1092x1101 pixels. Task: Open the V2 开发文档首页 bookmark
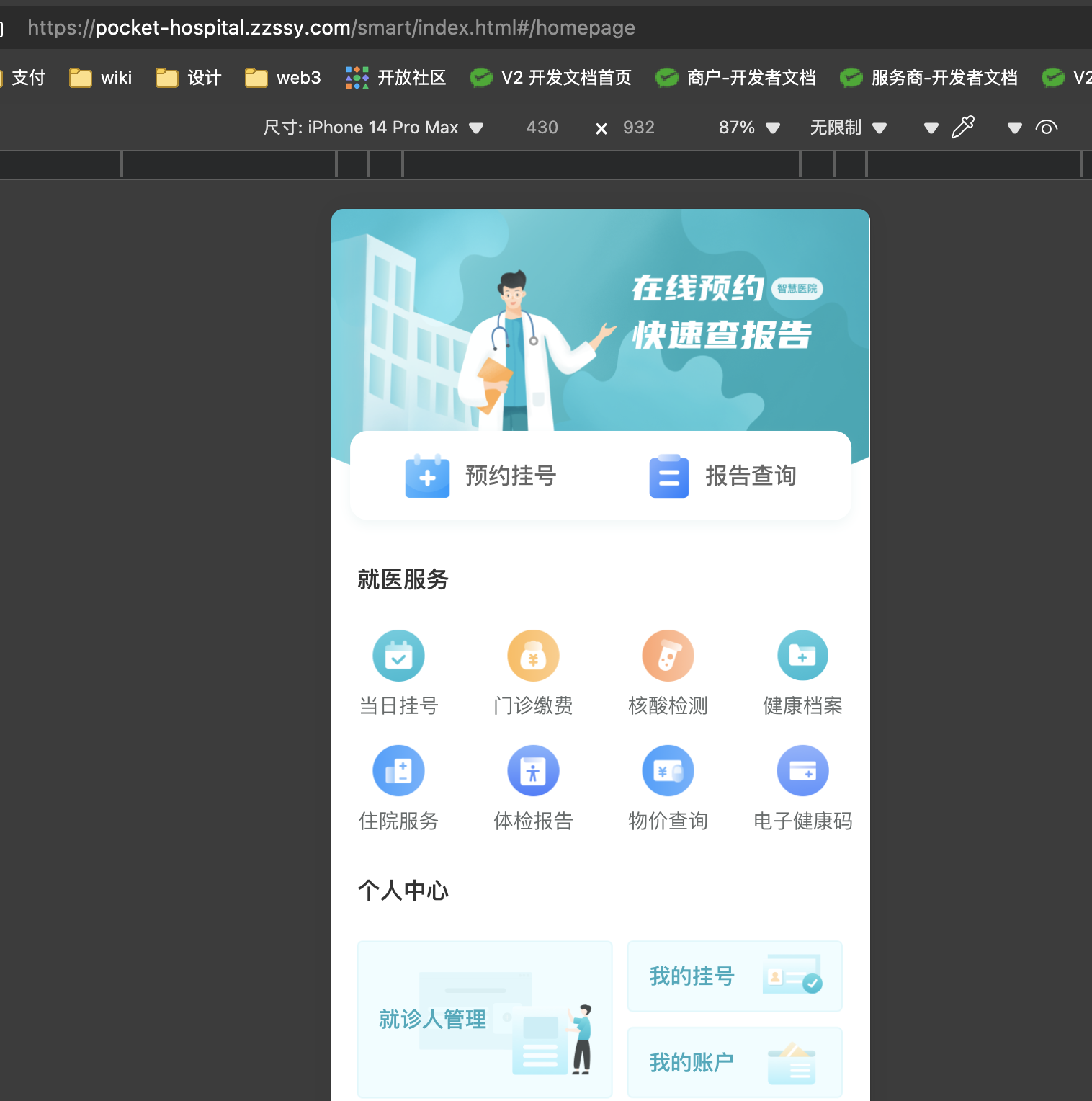[550, 77]
